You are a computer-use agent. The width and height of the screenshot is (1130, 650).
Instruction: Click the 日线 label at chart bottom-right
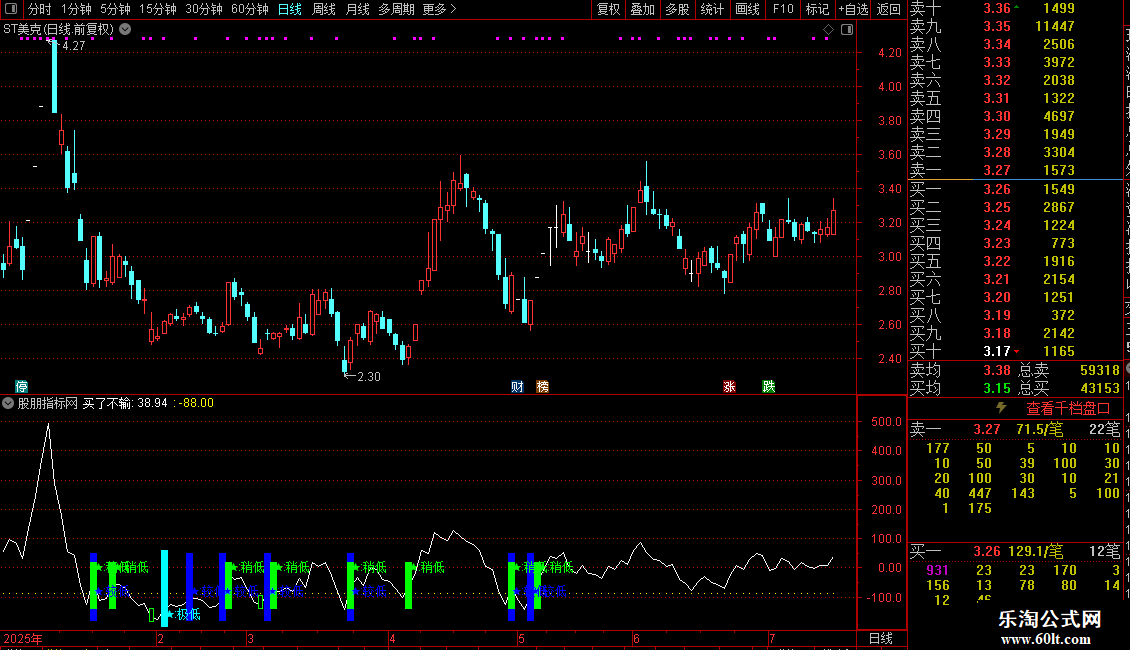point(881,638)
